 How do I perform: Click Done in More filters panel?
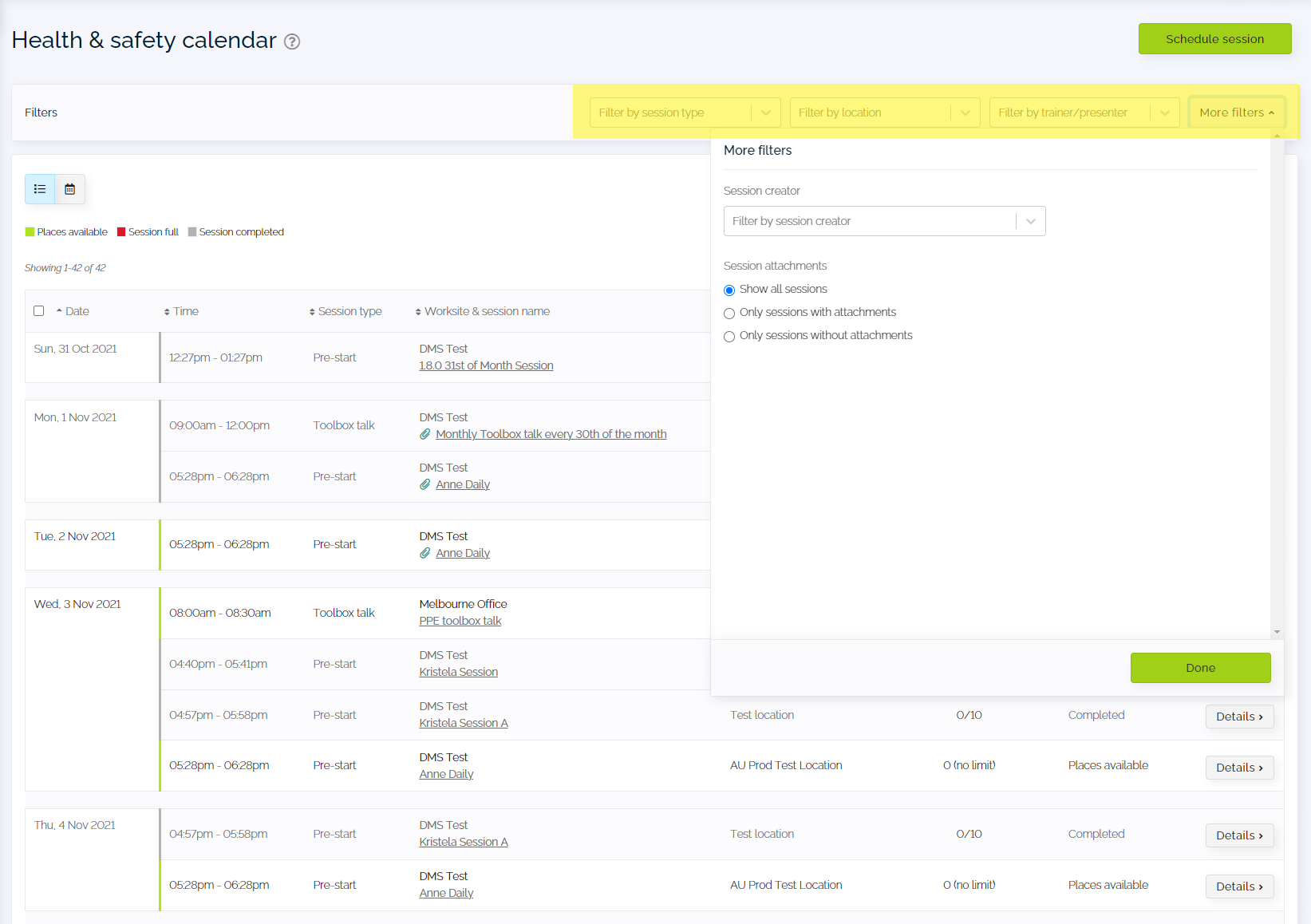tap(1200, 668)
